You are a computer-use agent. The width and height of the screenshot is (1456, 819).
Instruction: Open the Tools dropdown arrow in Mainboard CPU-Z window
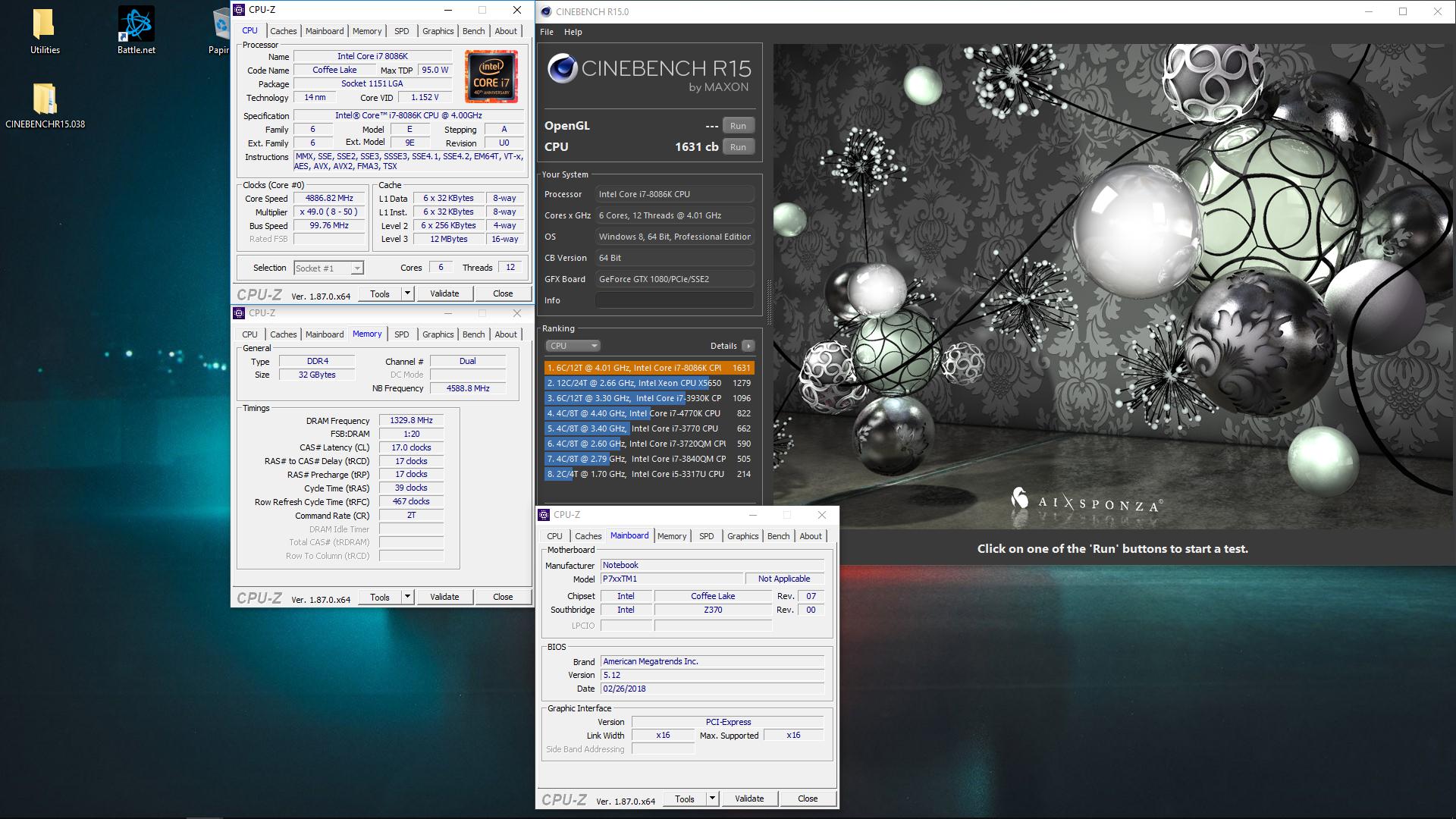pyautogui.click(x=712, y=799)
